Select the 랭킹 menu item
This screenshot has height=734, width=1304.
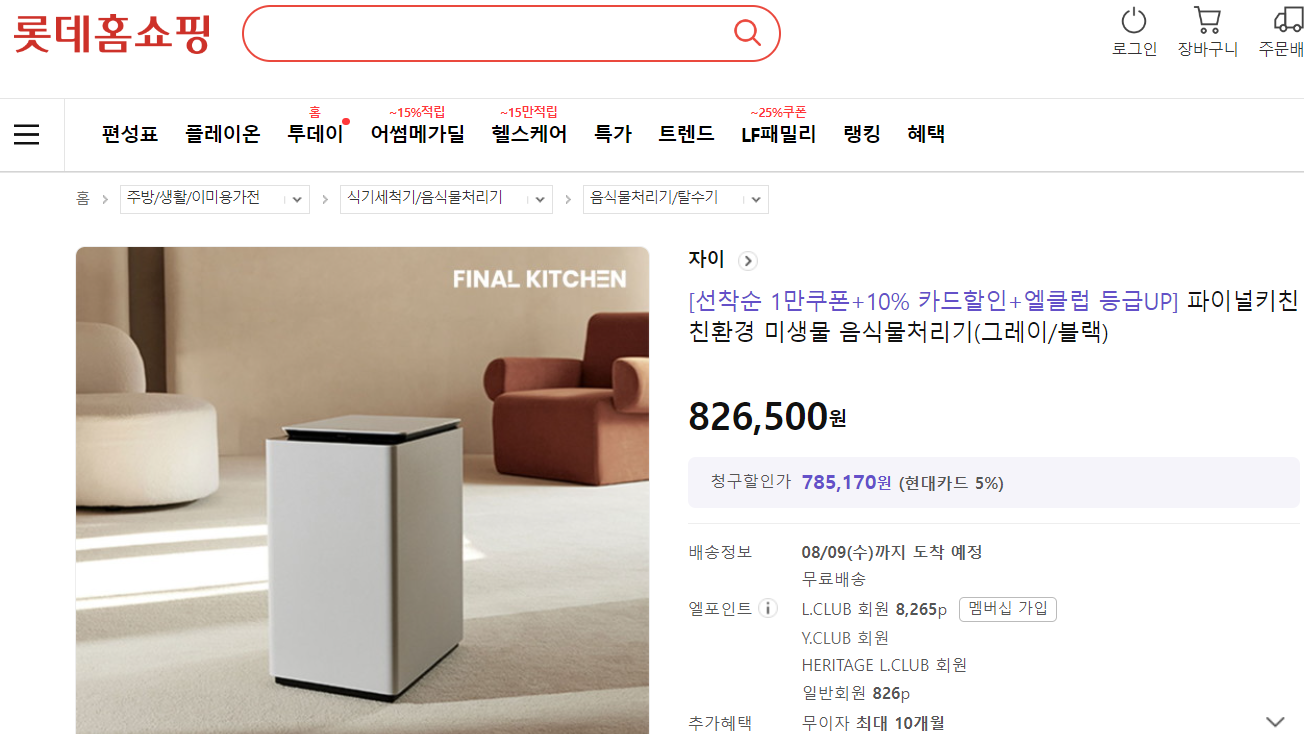pos(862,134)
